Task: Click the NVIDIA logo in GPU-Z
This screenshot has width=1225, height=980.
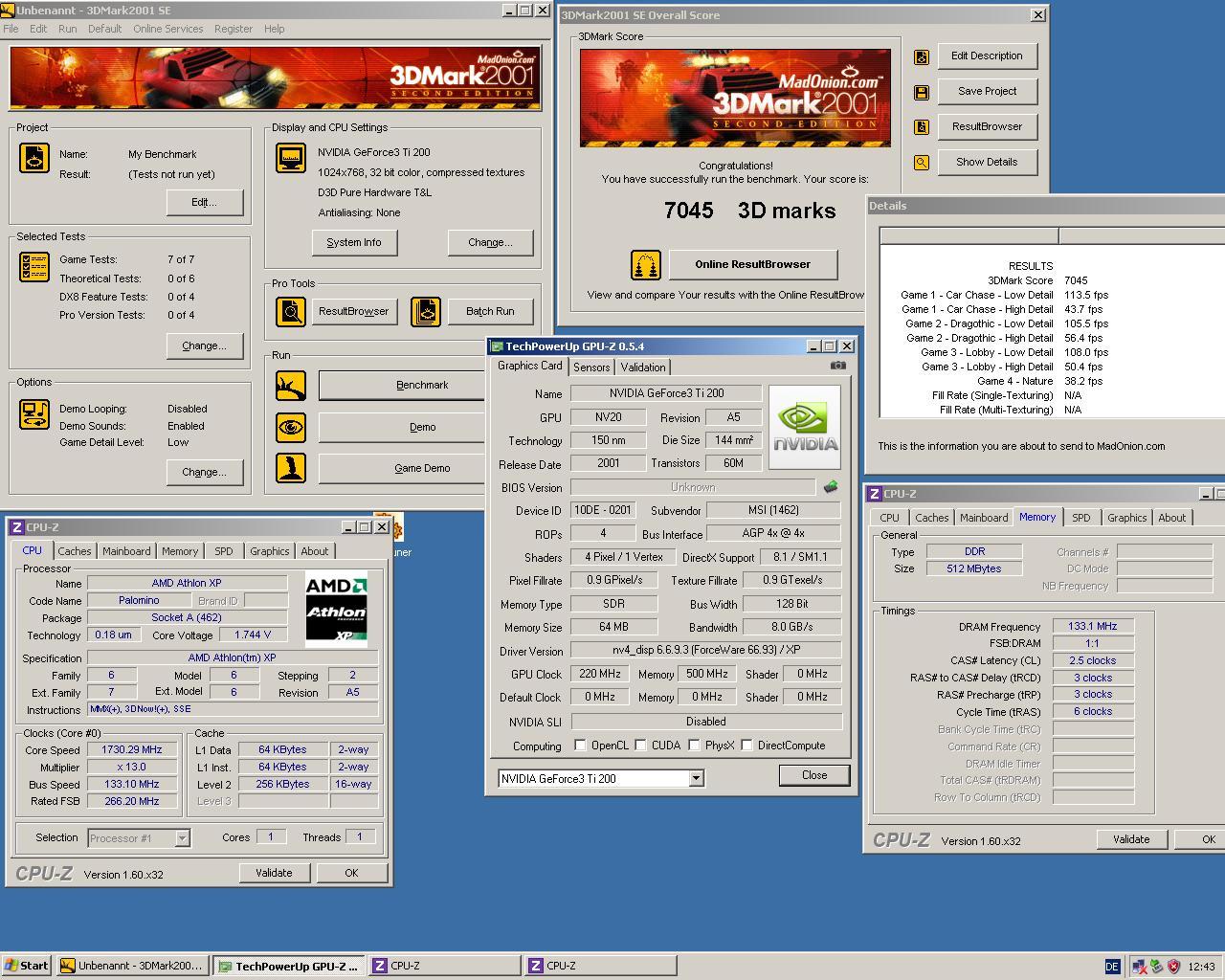Action: pos(805,427)
